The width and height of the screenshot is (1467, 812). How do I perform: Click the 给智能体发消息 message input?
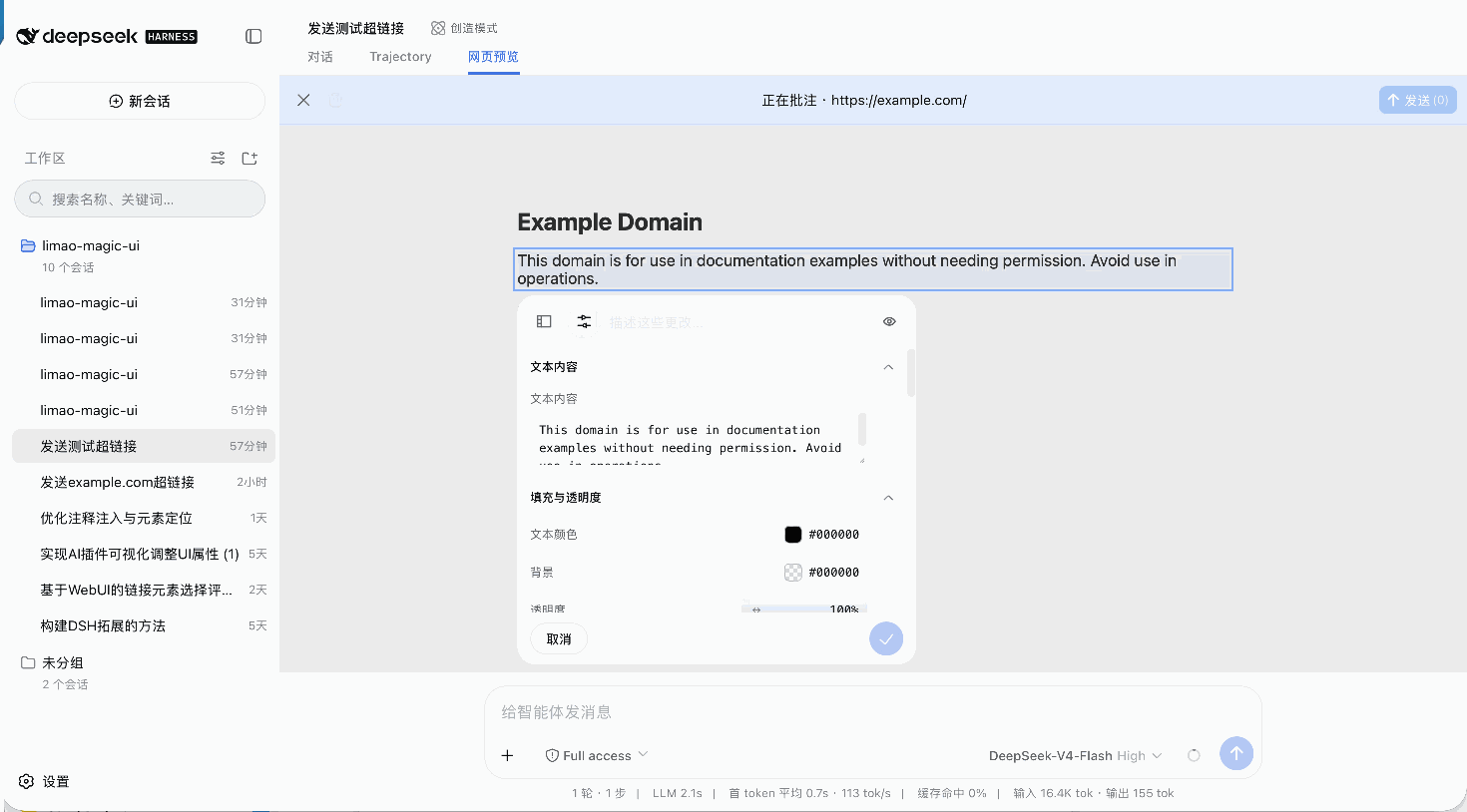coord(873,712)
